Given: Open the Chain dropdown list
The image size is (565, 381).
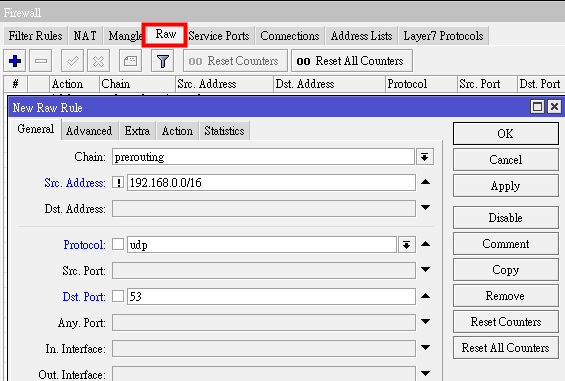Looking at the screenshot, I should point(425,157).
